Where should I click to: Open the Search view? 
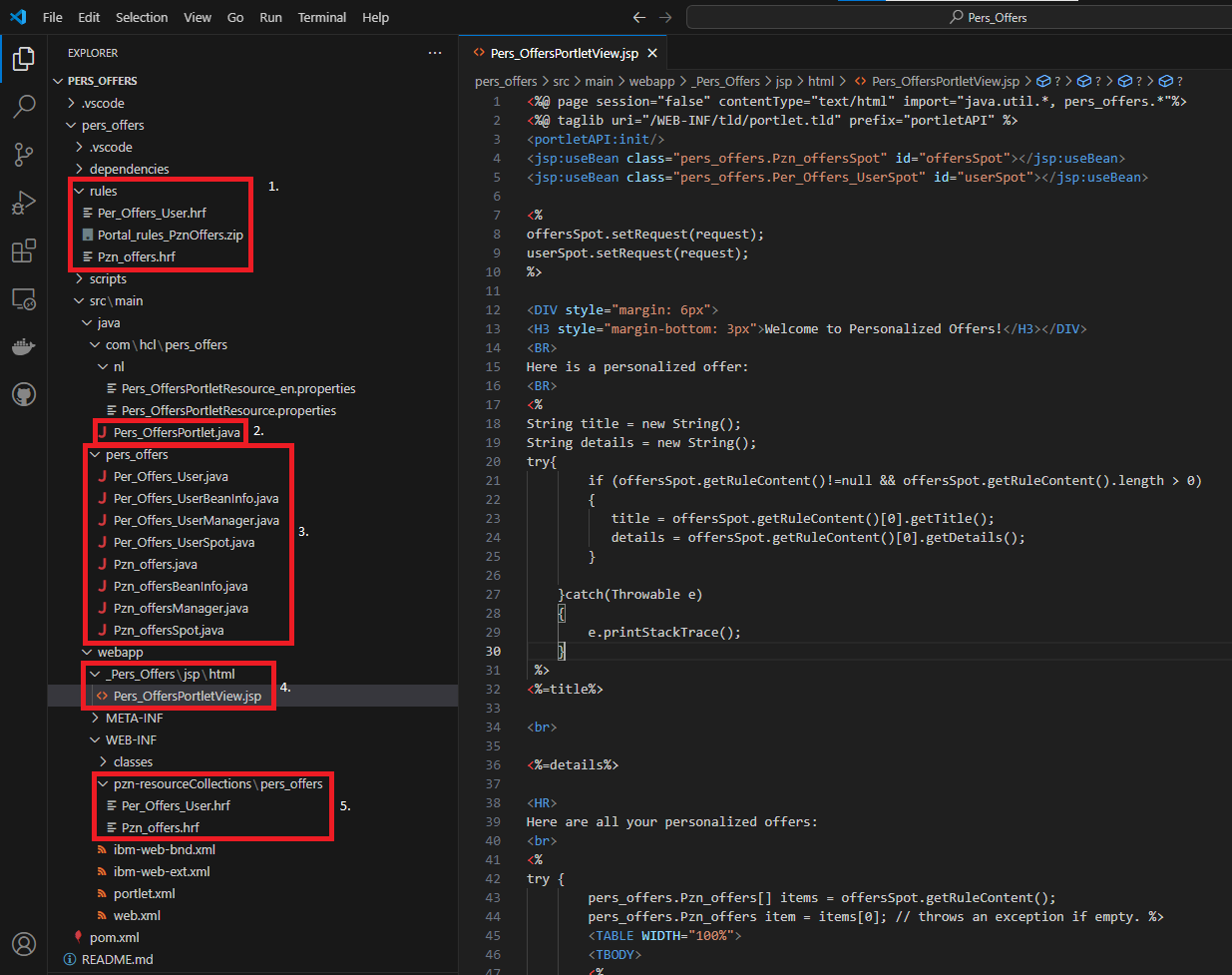click(23, 106)
